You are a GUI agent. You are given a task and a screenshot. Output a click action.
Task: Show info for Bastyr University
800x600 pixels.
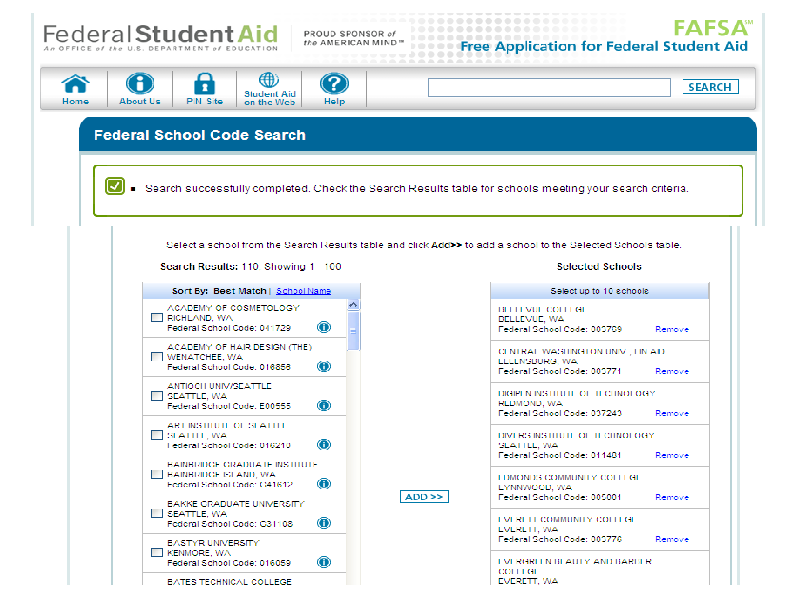pos(324,562)
